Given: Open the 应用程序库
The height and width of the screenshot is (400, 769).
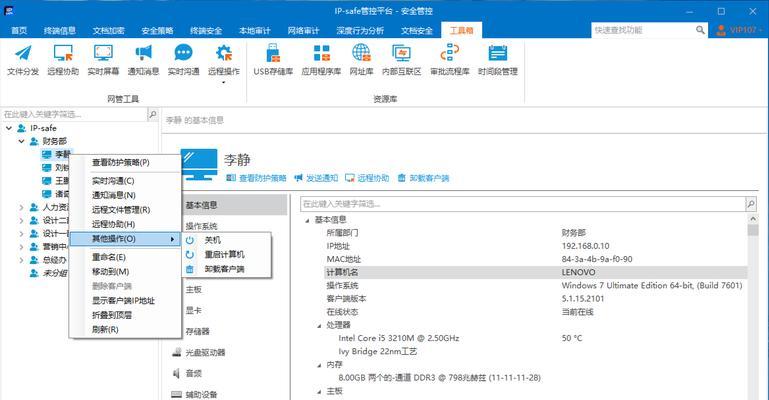Looking at the screenshot, I should coord(321,60).
